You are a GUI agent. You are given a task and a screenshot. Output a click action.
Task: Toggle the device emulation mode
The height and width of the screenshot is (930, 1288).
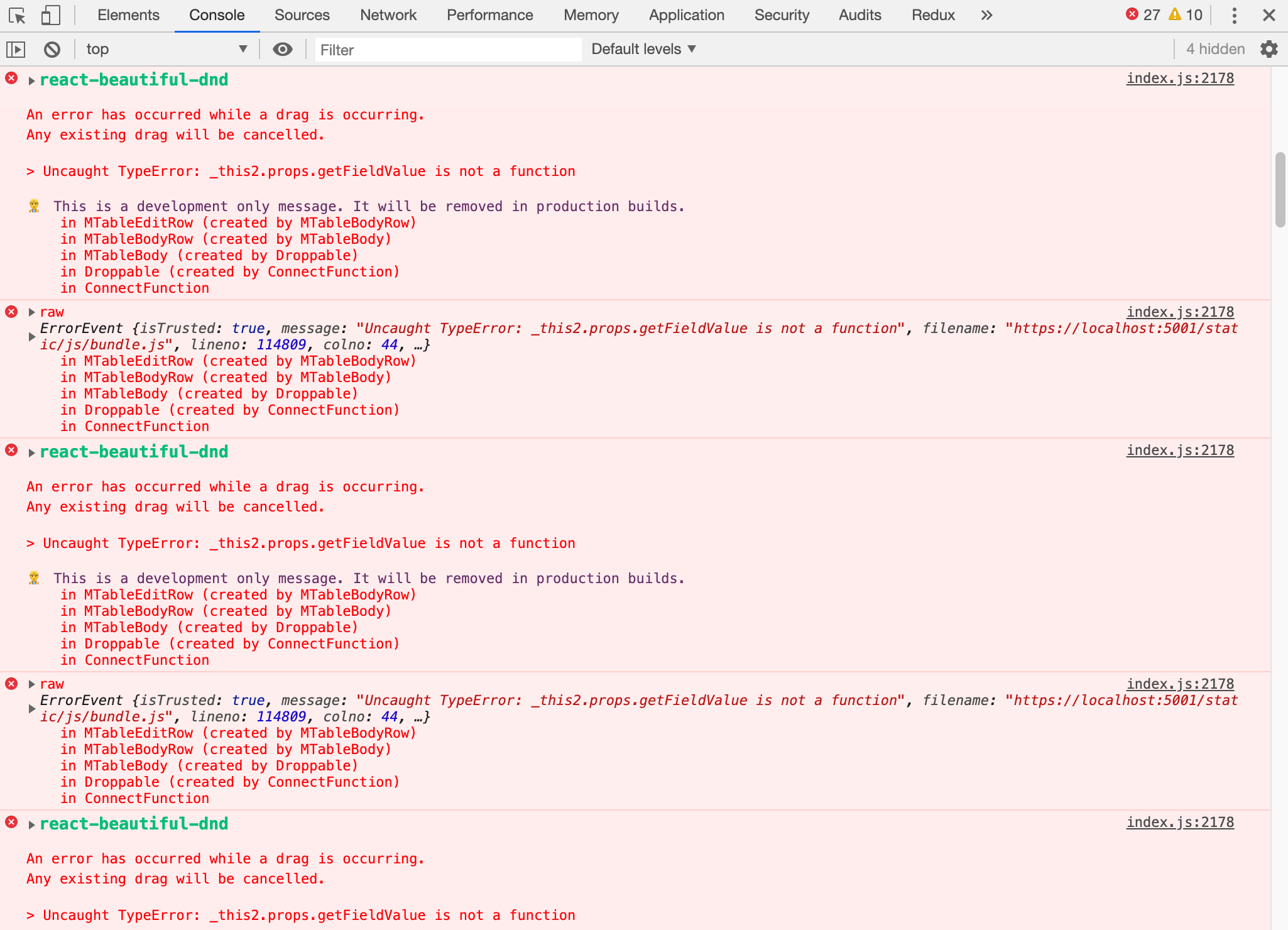(50, 15)
